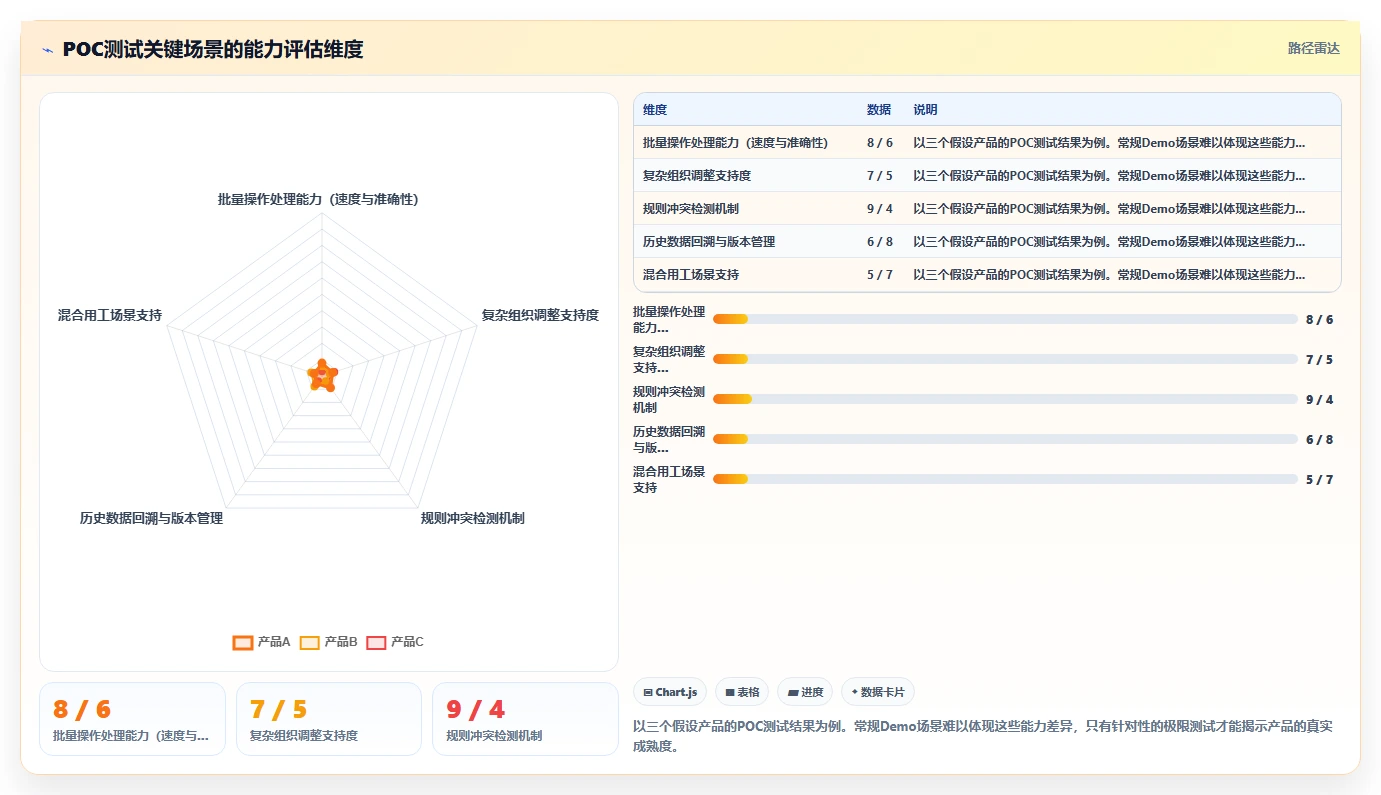
Task: Click the description cell in 规则冲突检测机制 row
Action: (x=1109, y=209)
